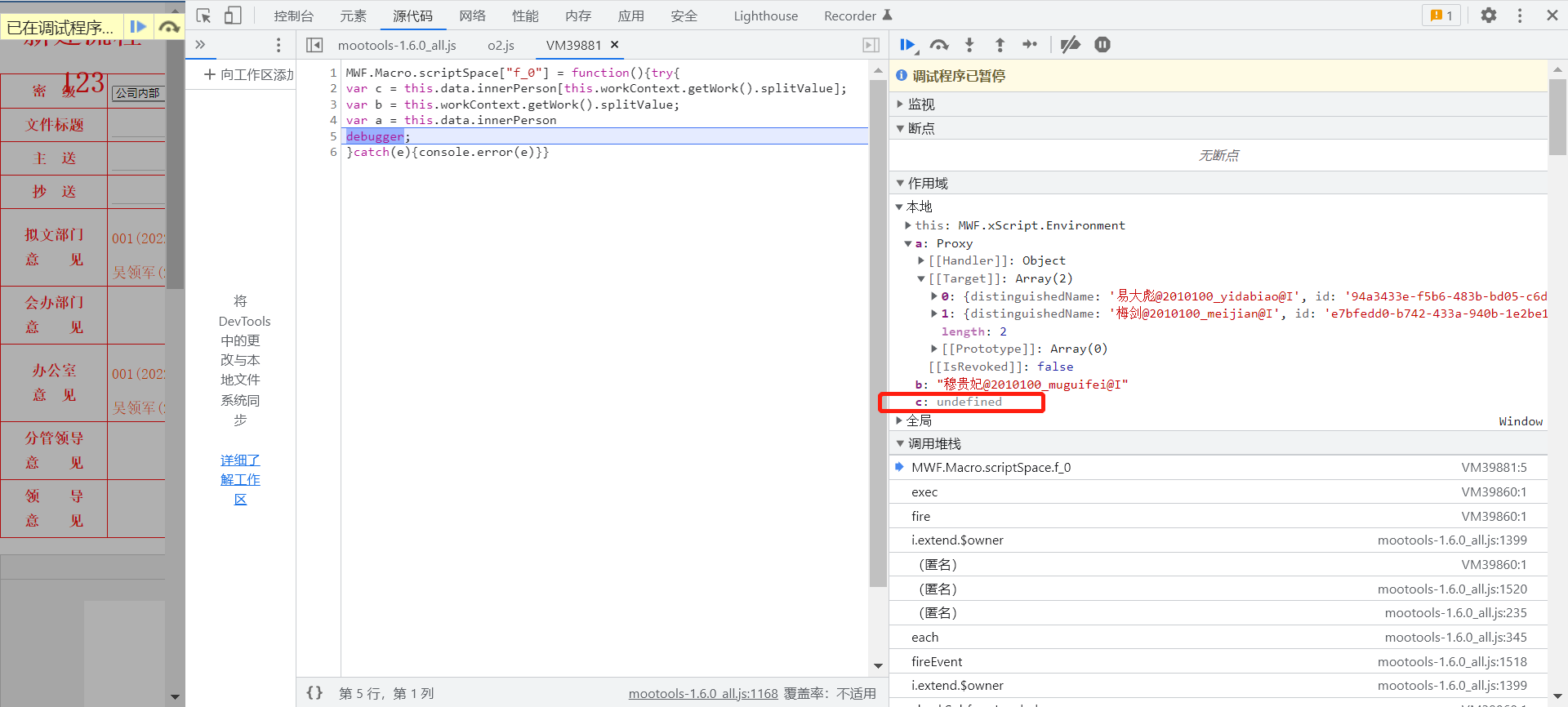Viewport: 1568px width, 707px height.
Task: Open the 网络 network tab
Action: [x=472, y=16]
